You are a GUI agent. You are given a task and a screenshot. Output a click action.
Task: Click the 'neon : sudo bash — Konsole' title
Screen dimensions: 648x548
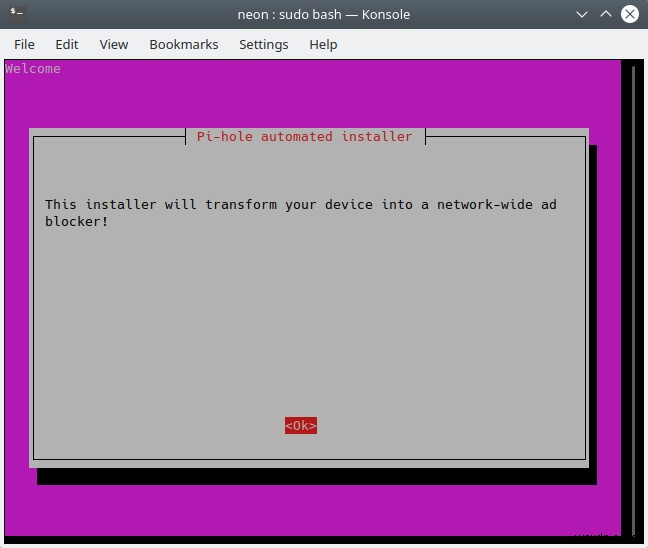pos(324,14)
